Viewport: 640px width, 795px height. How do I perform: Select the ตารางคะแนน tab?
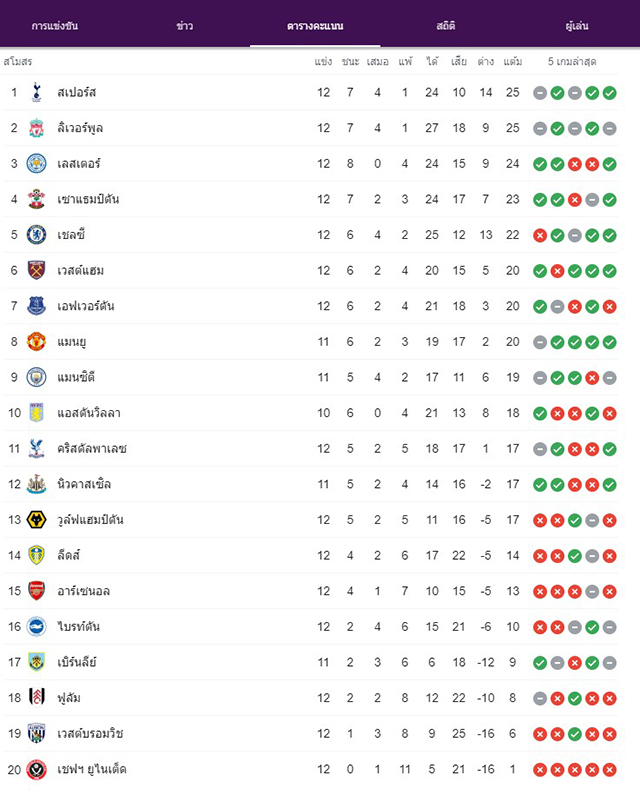pos(315,26)
